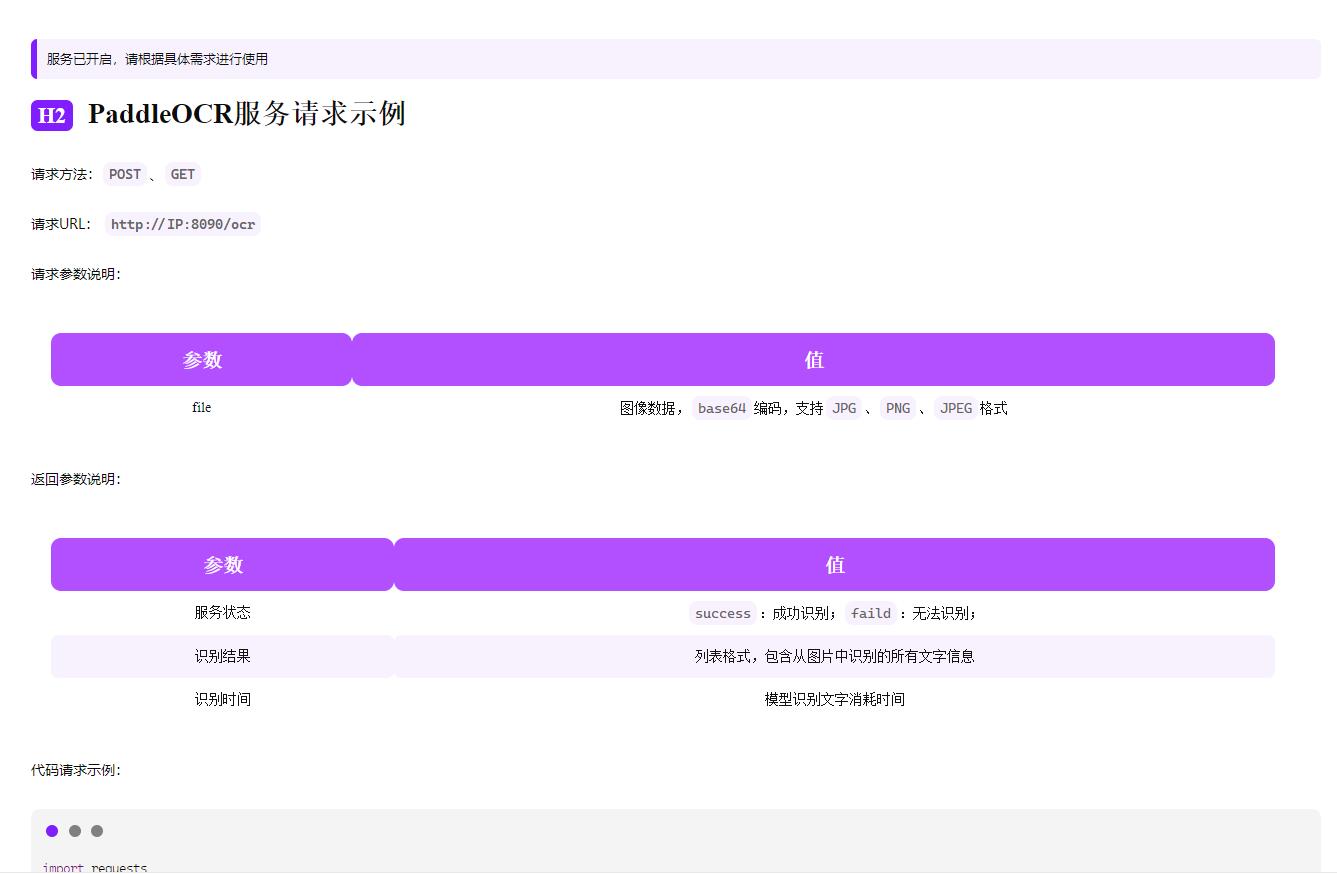Viewport: 1337px width, 874px height.
Task: Click the 参数 header of the return table
Action: pos(223,564)
